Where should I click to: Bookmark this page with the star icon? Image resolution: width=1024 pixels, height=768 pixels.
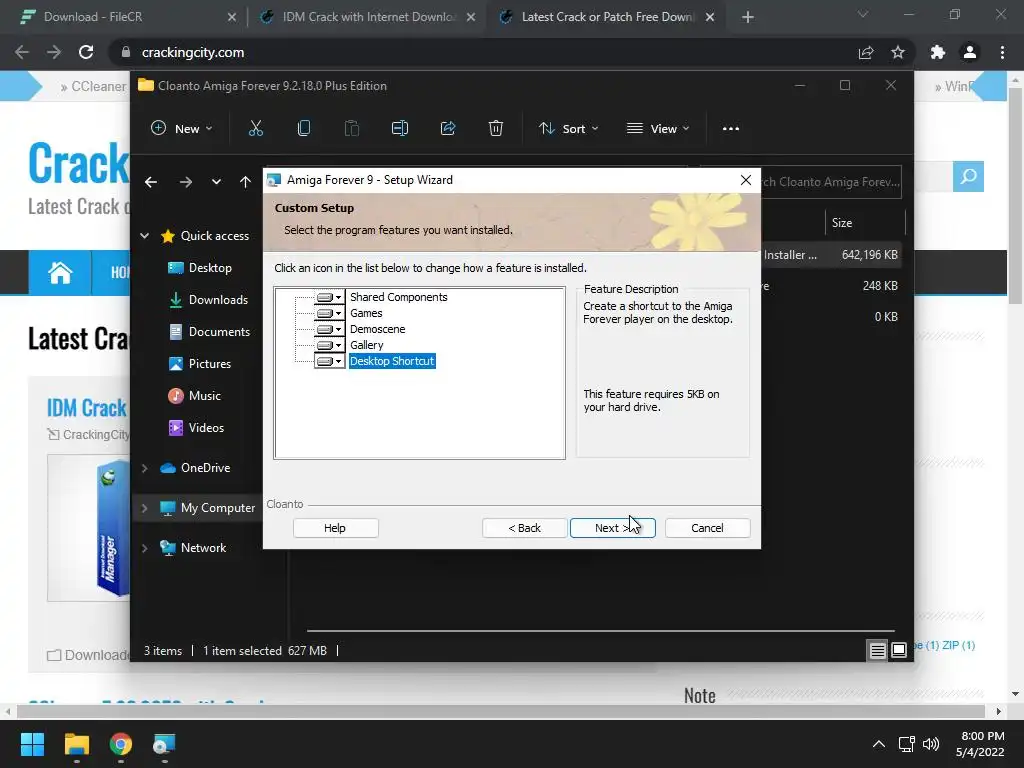(x=898, y=52)
